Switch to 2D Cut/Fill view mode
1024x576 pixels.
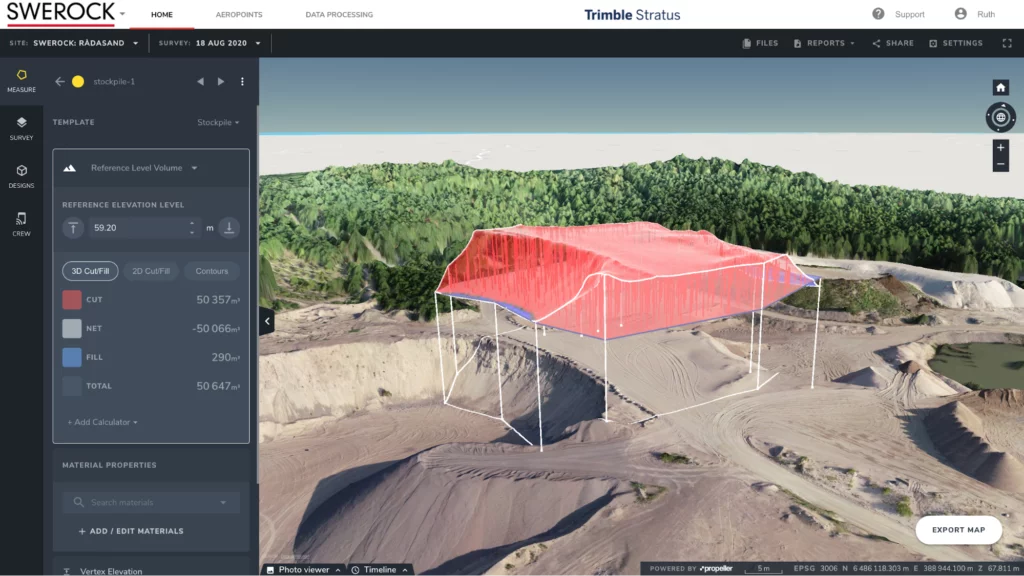click(x=151, y=271)
